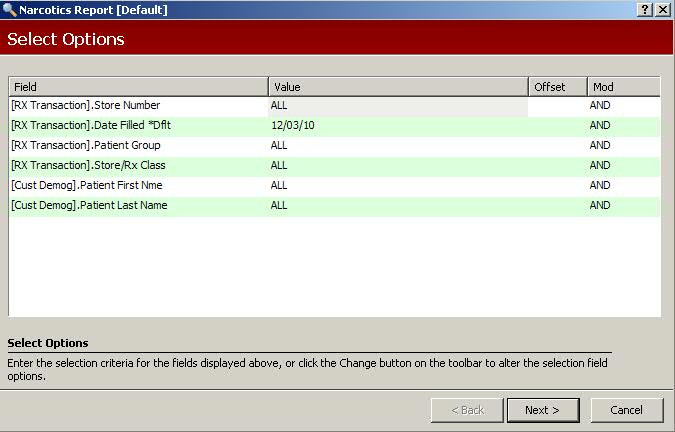
Task: Click the Cancel button
Action: point(626,410)
